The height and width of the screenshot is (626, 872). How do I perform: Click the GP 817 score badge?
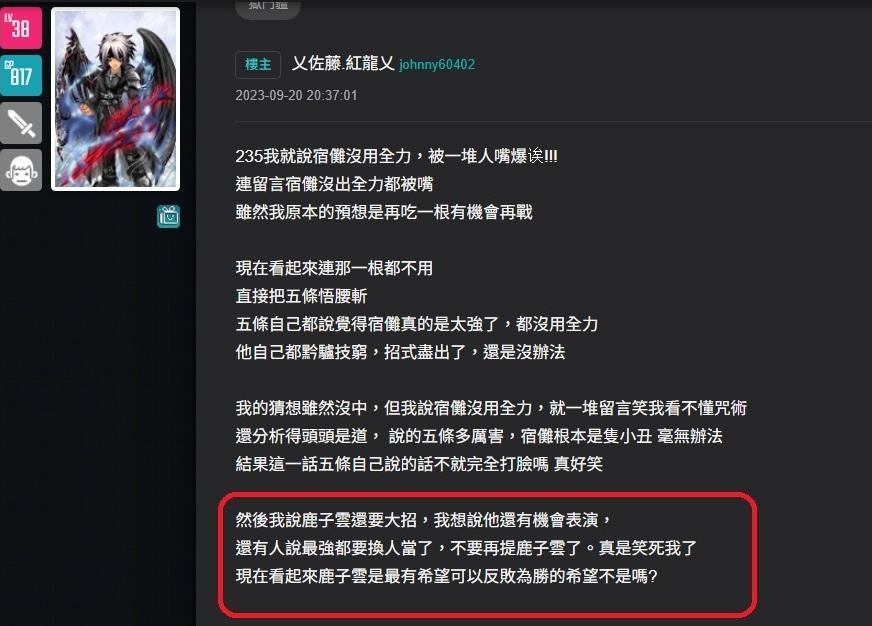pyautogui.click(x=21, y=75)
